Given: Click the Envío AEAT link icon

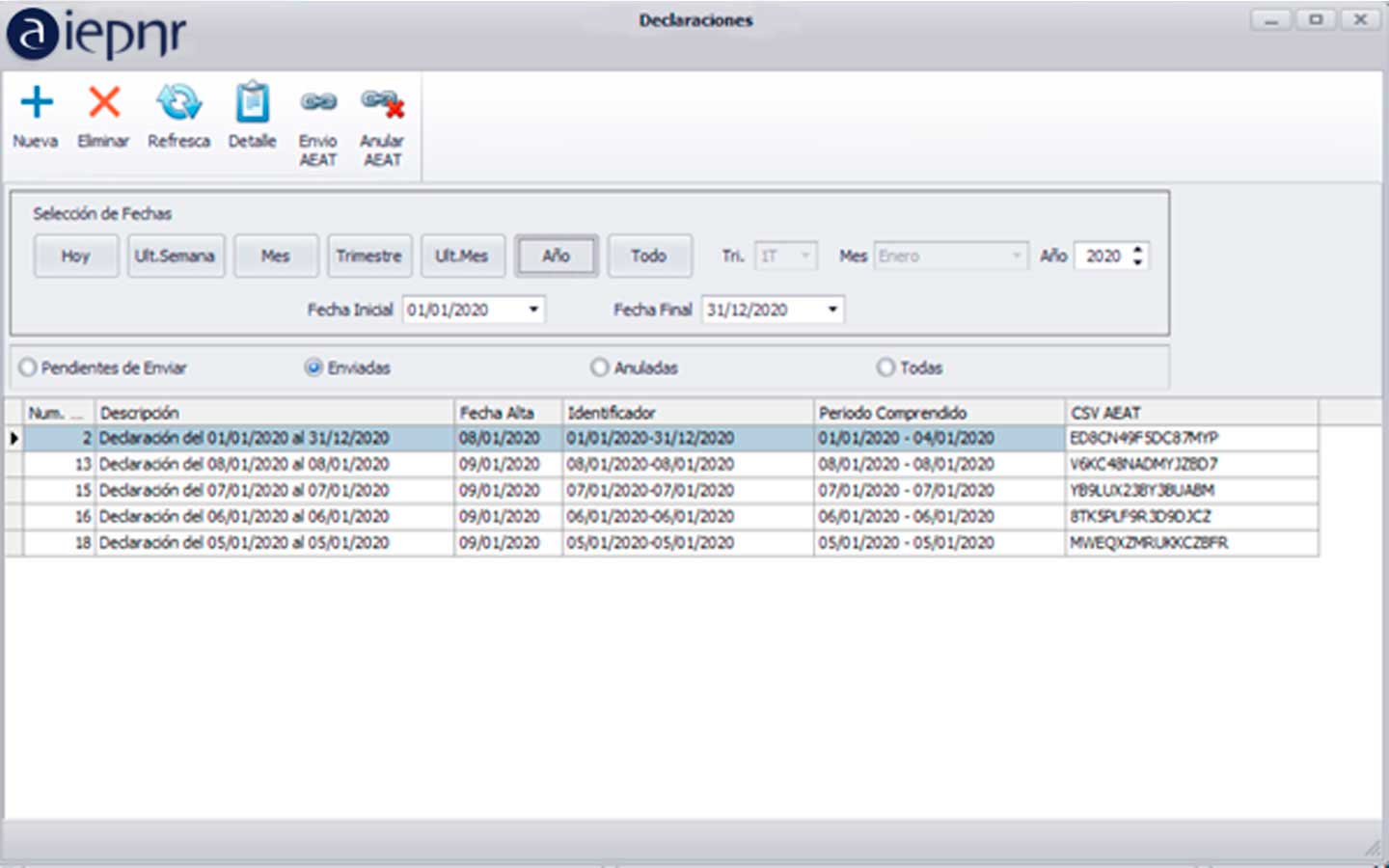Looking at the screenshot, I should click(x=318, y=102).
